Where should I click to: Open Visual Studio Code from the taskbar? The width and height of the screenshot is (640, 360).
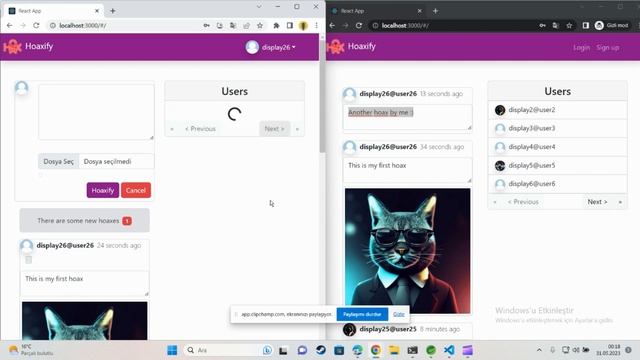(x=449, y=350)
